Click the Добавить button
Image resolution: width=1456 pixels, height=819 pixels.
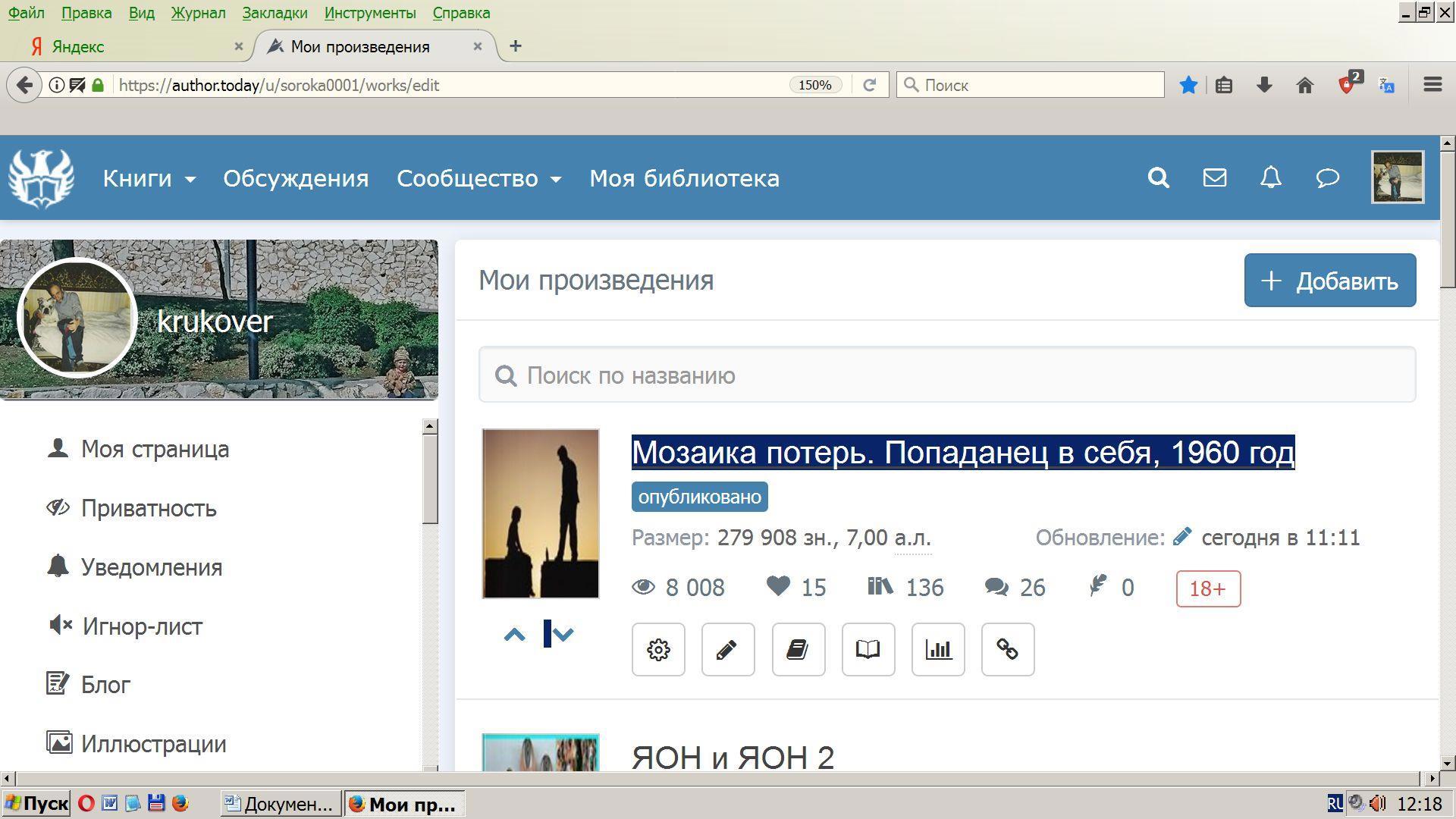(x=1329, y=281)
